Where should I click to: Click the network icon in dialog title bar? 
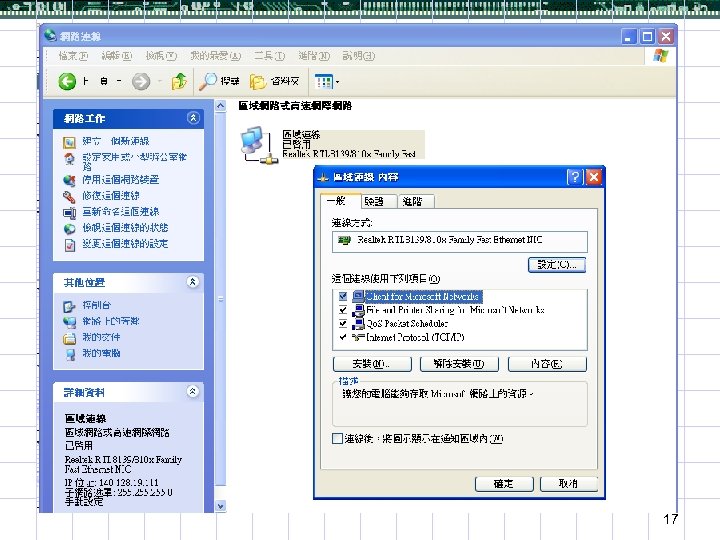(323, 177)
